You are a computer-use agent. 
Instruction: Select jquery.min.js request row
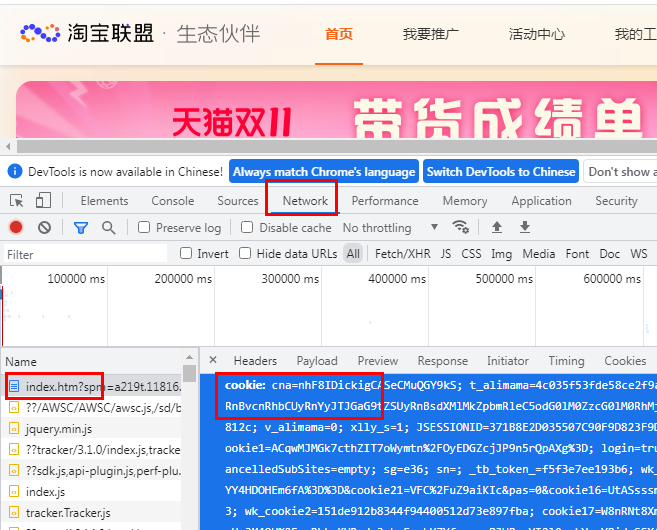92,429
